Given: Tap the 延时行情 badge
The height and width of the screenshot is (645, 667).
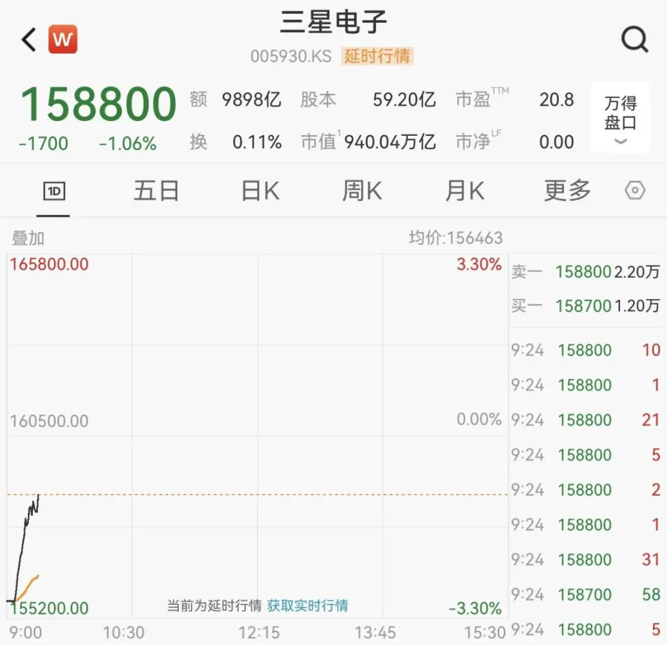Looking at the screenshot, I should (x=377, y=56).
